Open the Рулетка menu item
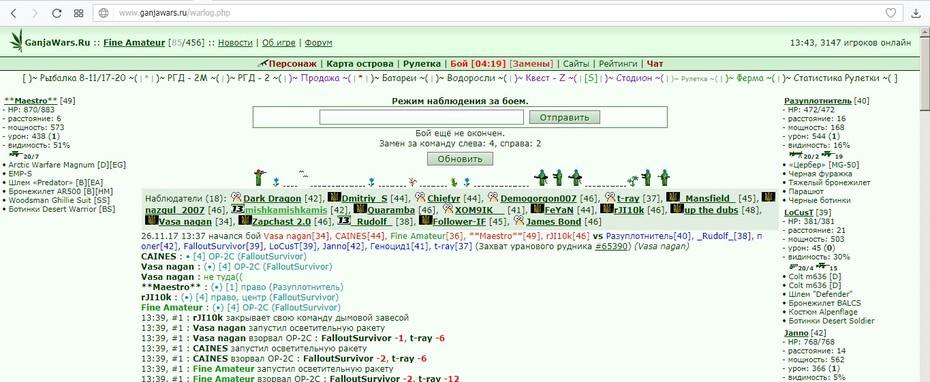 tap(422, 63)
